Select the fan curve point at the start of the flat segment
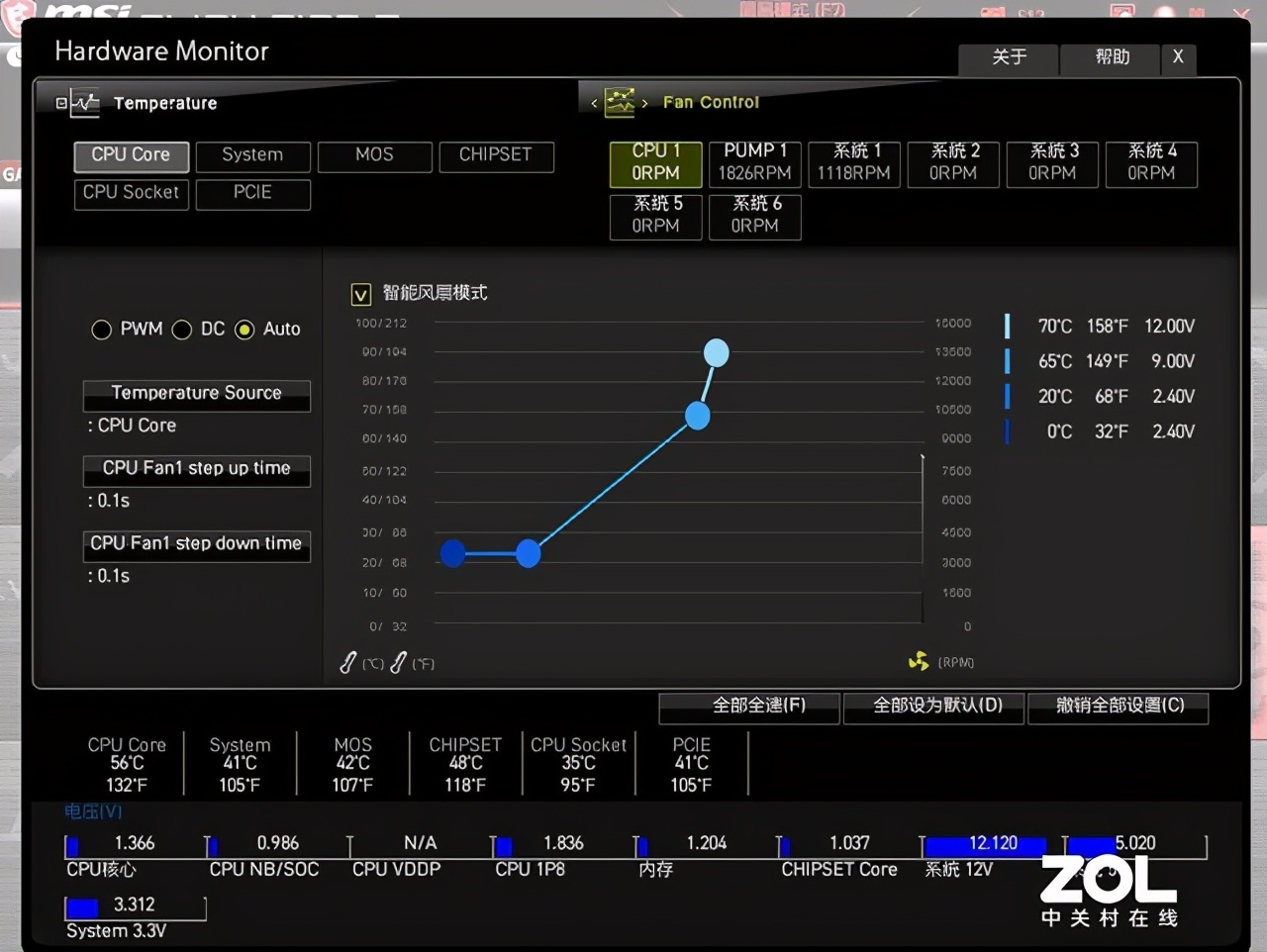The height and width of the screenshot is (952, 1267). [453, 554]
